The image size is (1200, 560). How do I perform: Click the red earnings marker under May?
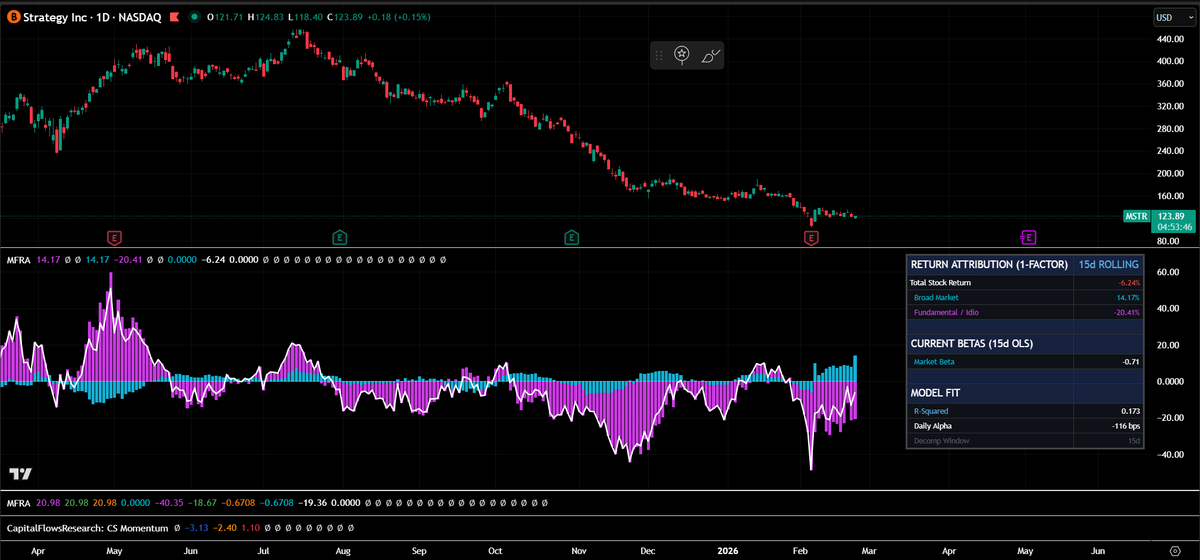114,237
